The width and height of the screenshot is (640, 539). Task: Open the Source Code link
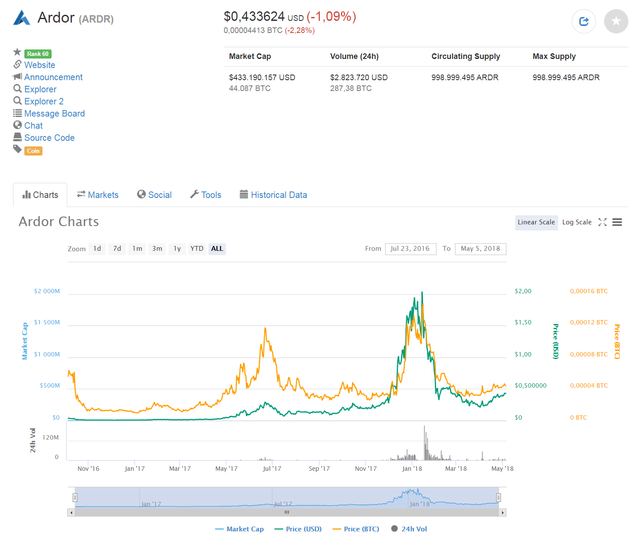coord(49,138)
